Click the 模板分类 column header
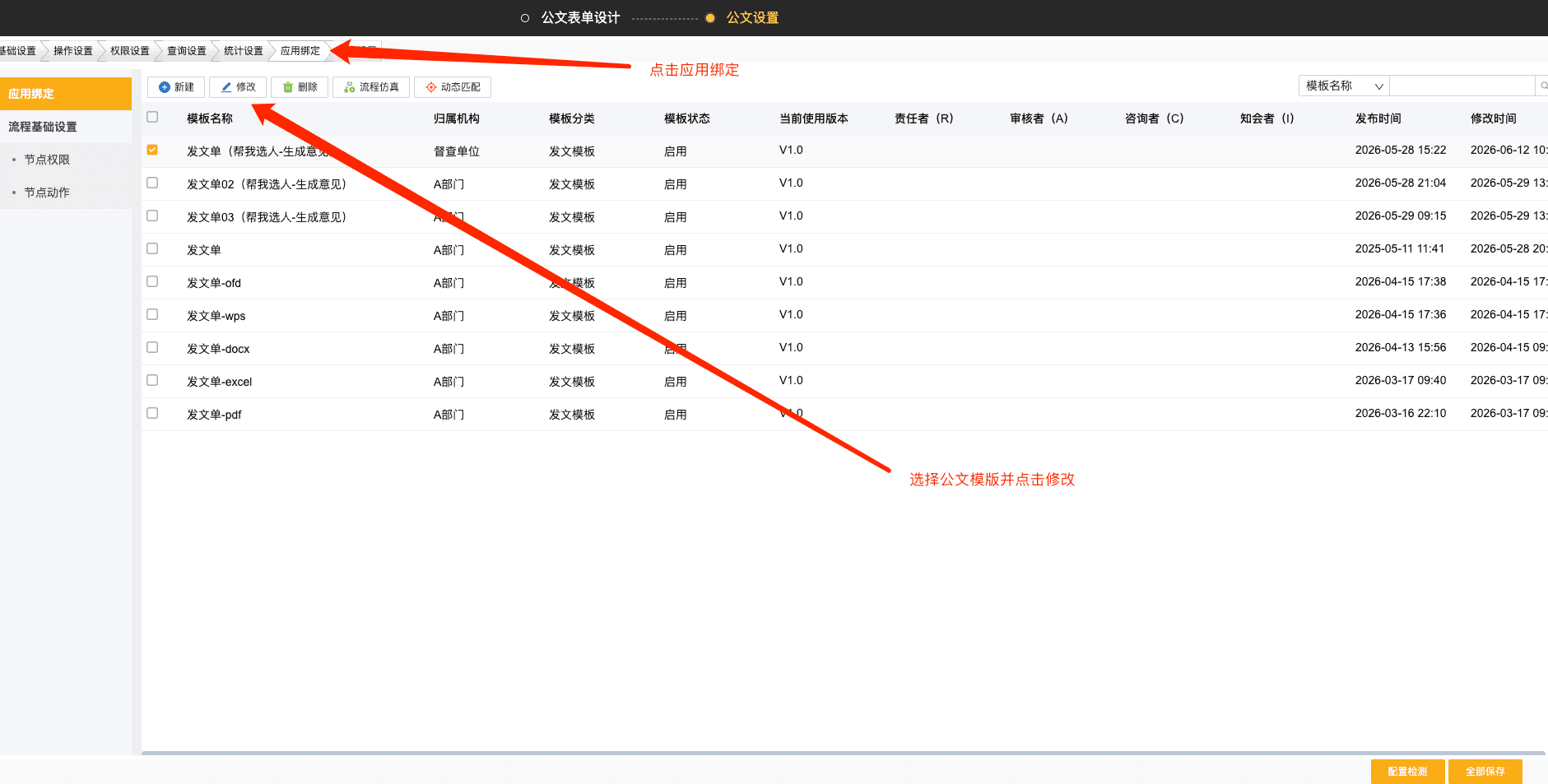This screenshot has height=784, width=1548. pos(572,118)
